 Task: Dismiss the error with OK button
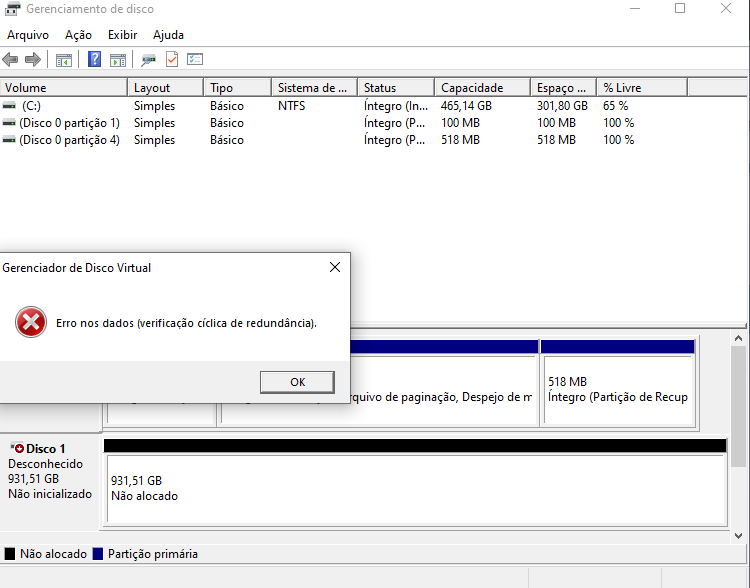(297, 382)
